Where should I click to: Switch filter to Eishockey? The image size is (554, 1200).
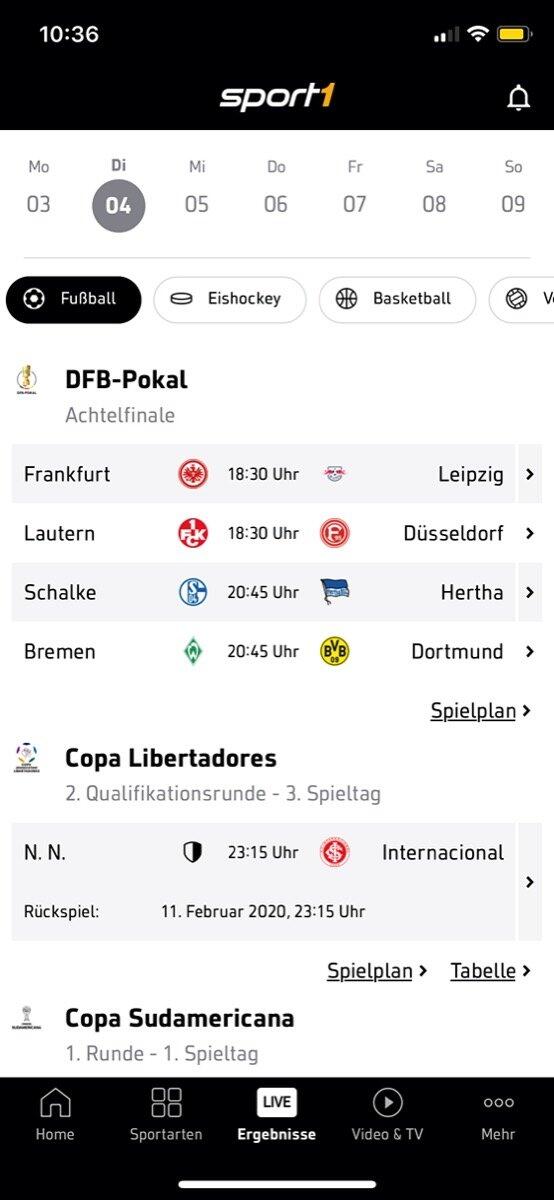[x=230, y=299]
